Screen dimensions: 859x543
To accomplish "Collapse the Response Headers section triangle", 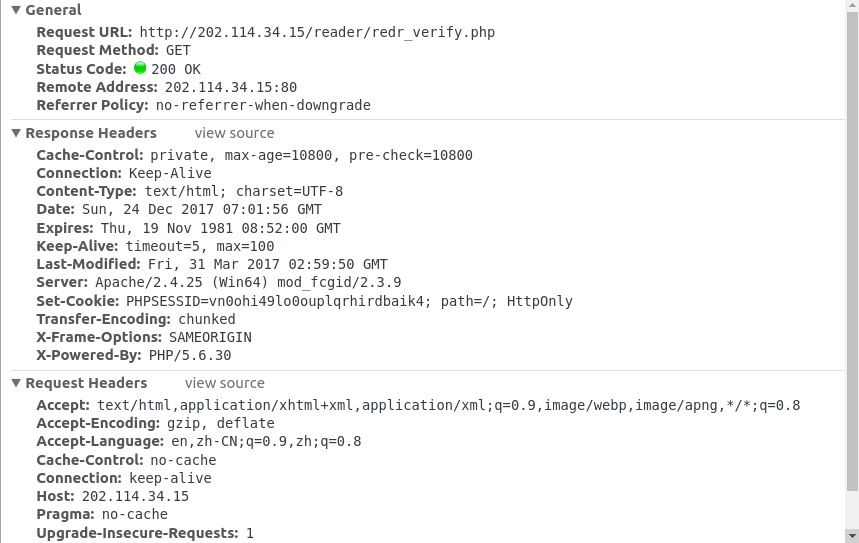I will 16,133.
